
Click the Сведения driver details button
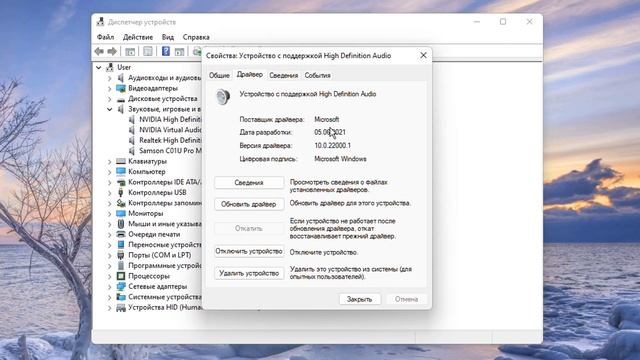[x=249, y=183]
